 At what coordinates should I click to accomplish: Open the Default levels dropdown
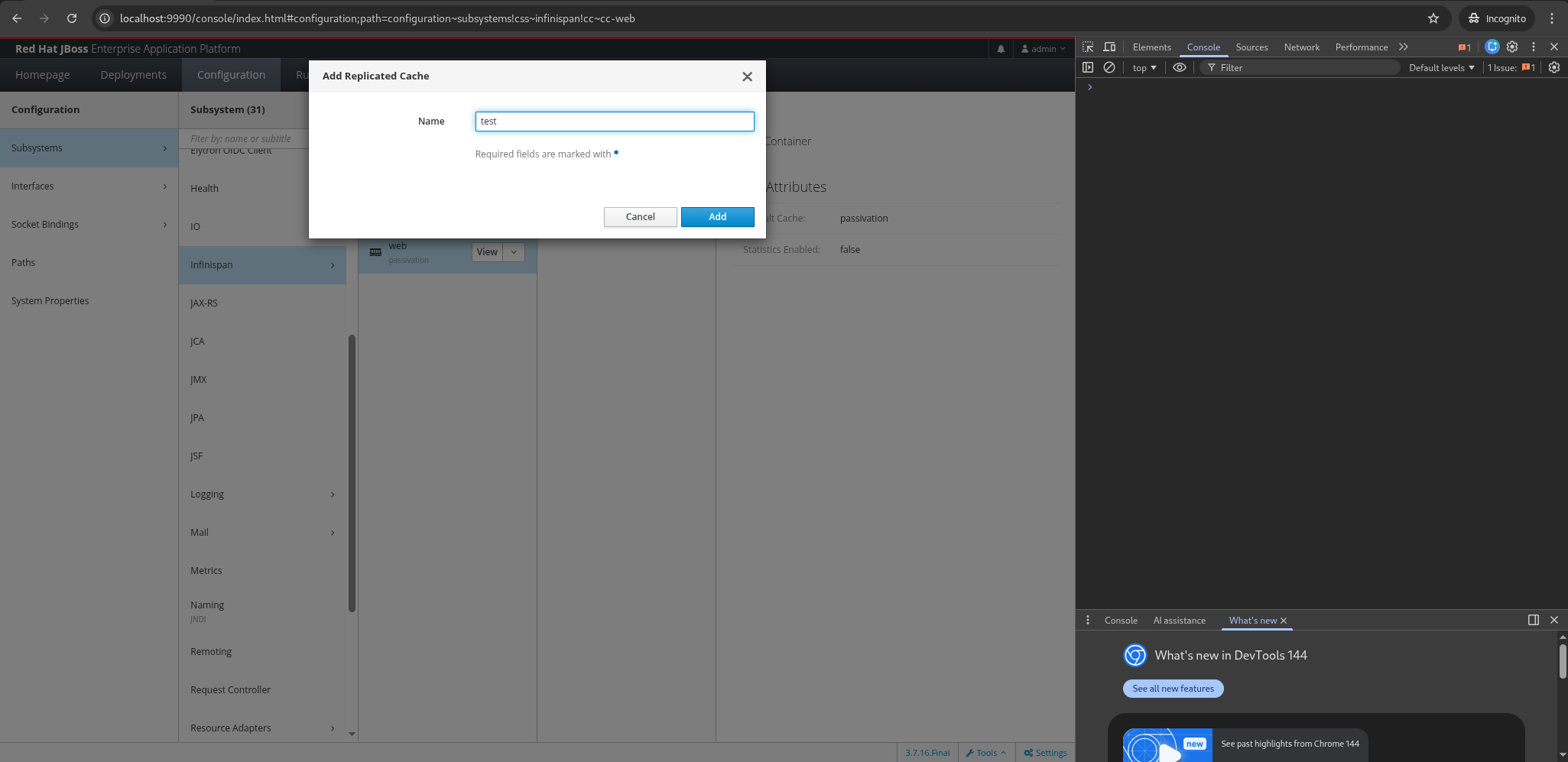coord(1442,67)
